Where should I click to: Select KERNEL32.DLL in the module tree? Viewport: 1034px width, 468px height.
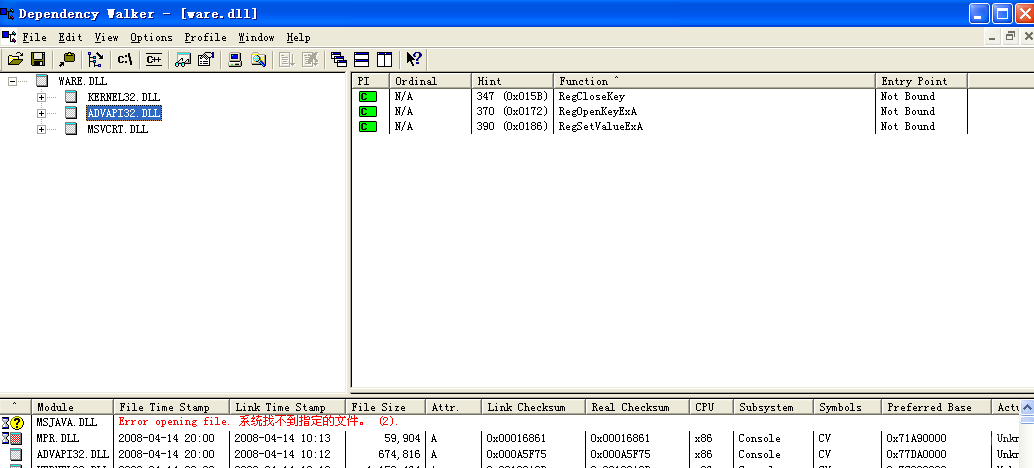coord(123,98)
